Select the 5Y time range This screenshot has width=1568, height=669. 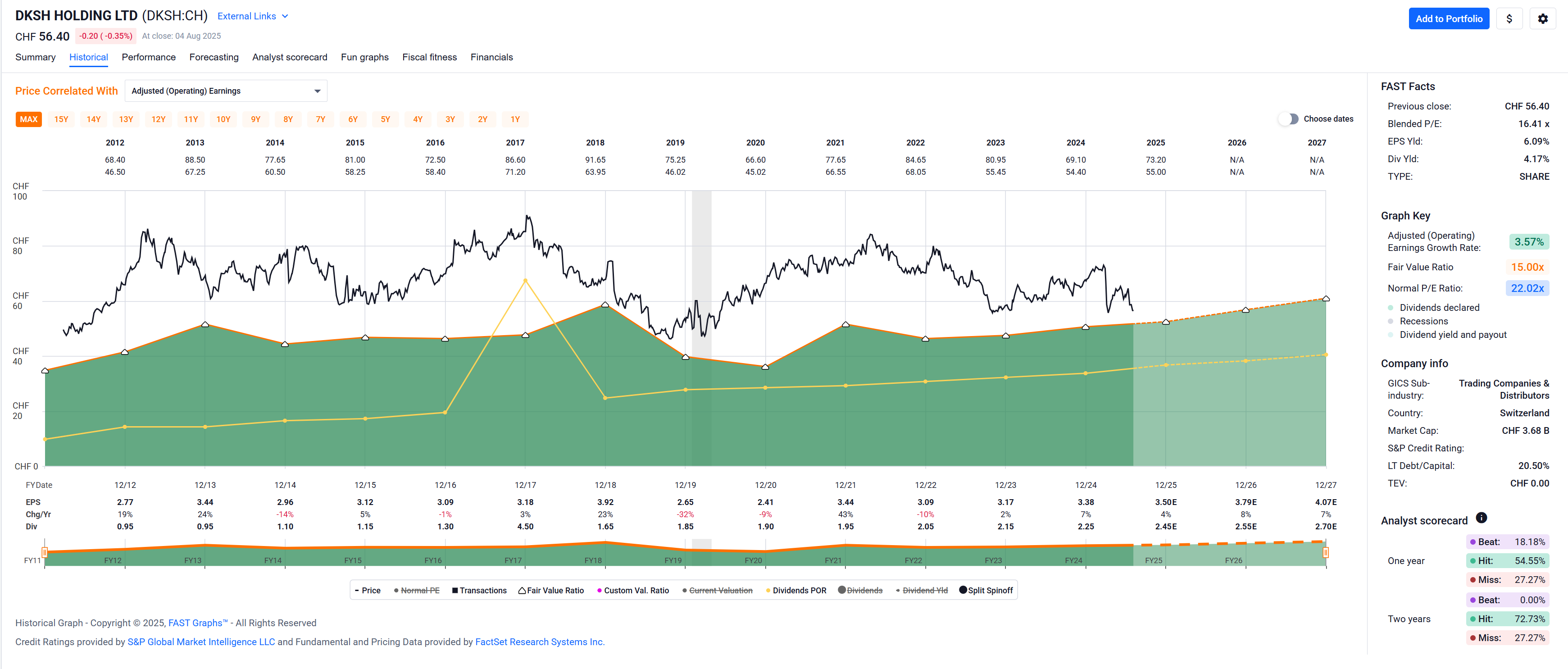[x=385, y=119]
